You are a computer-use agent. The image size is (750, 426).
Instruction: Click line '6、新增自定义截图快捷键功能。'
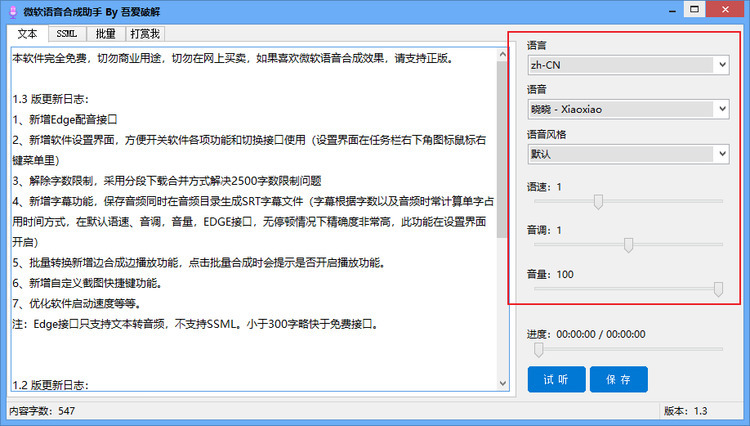point(88,283)
